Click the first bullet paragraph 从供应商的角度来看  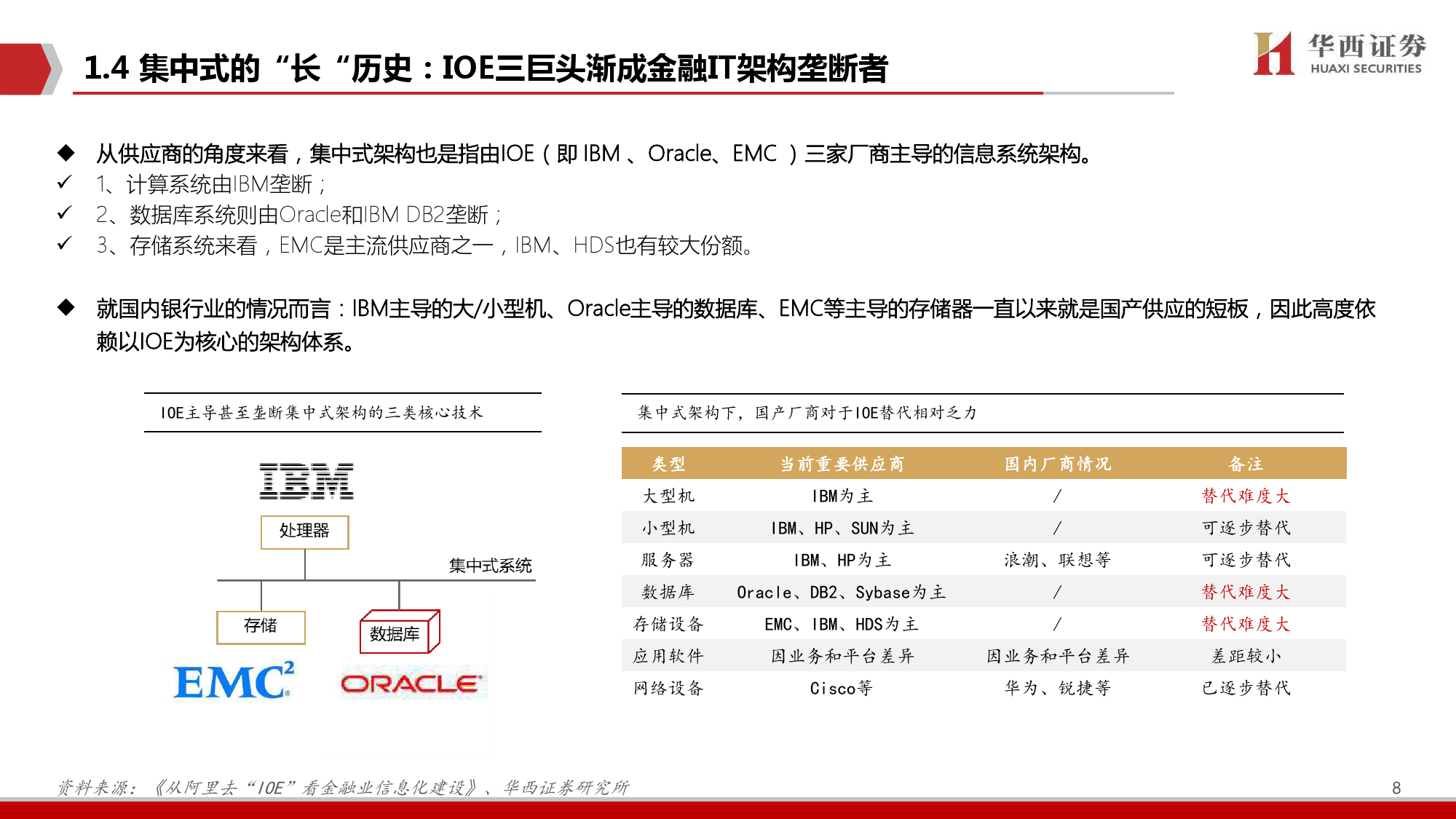594,154
